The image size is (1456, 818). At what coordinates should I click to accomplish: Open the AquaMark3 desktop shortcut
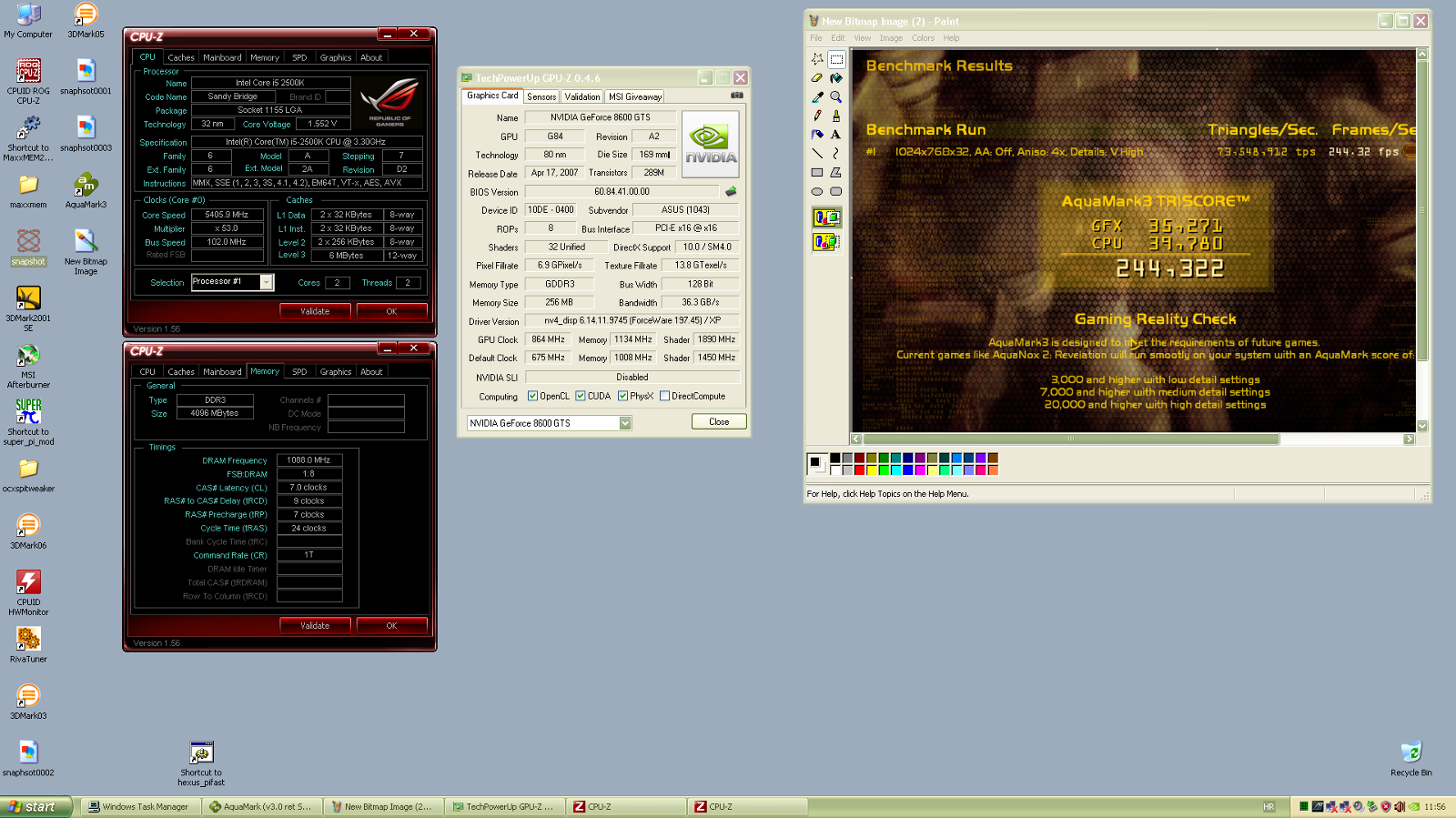[x=86, y=191]
